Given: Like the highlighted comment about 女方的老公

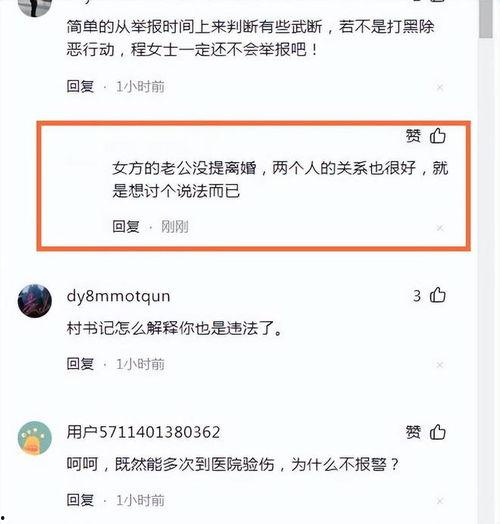Looking at the screenshot, I should pos(438,136).
